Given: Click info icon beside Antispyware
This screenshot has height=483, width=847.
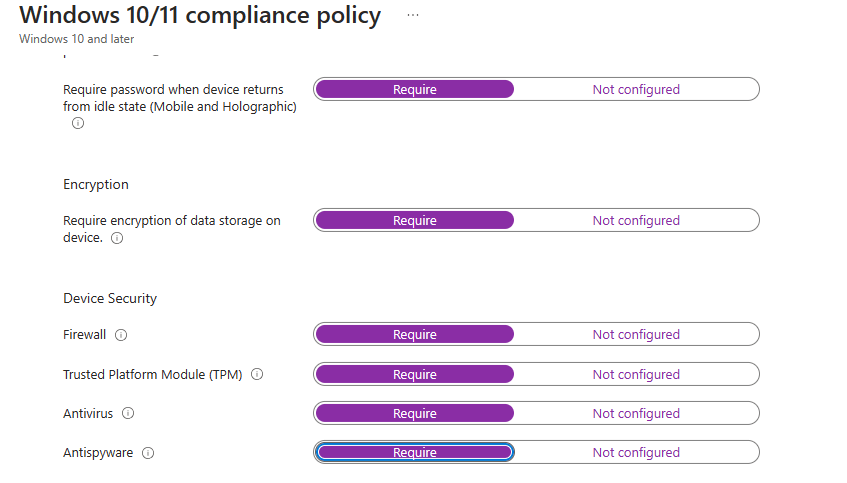Looking at the screenshot, I should point(148,453).
